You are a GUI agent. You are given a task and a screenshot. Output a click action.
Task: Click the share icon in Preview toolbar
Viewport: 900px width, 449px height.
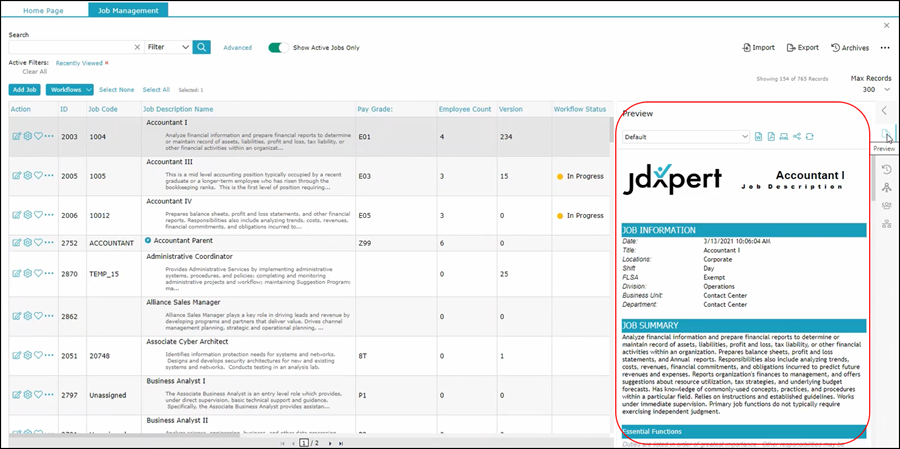[x=797, y=136]
